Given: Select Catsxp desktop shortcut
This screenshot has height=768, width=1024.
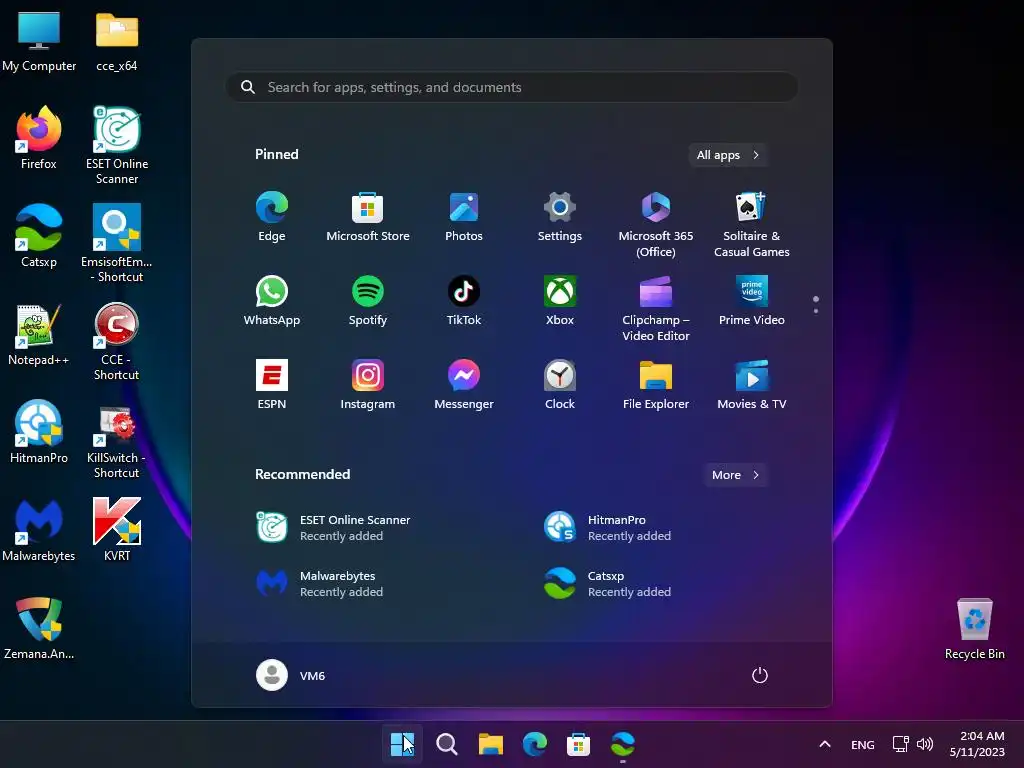Looking at the screenshot, I should [39, 236].
